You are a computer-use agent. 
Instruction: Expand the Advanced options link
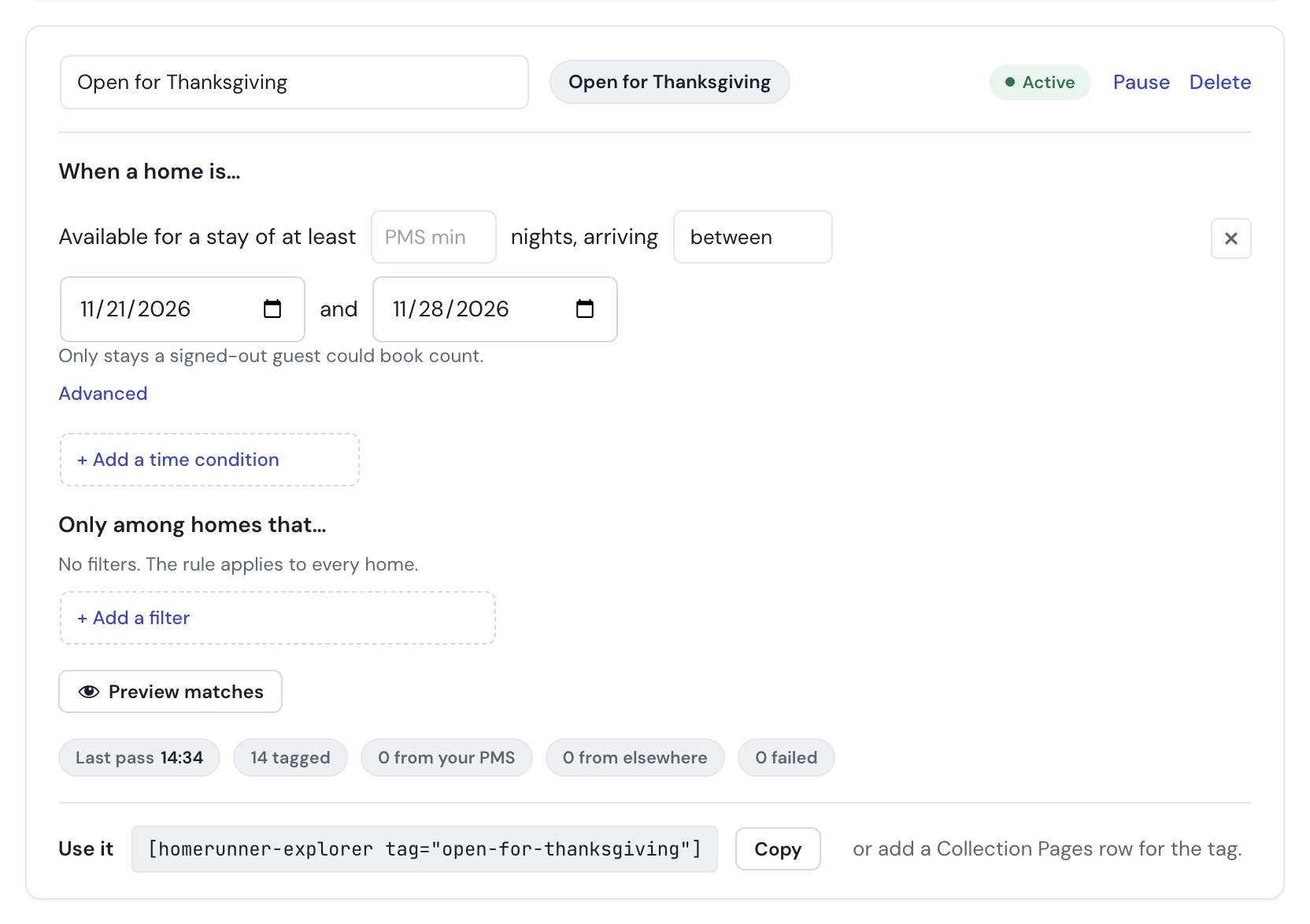103,394
